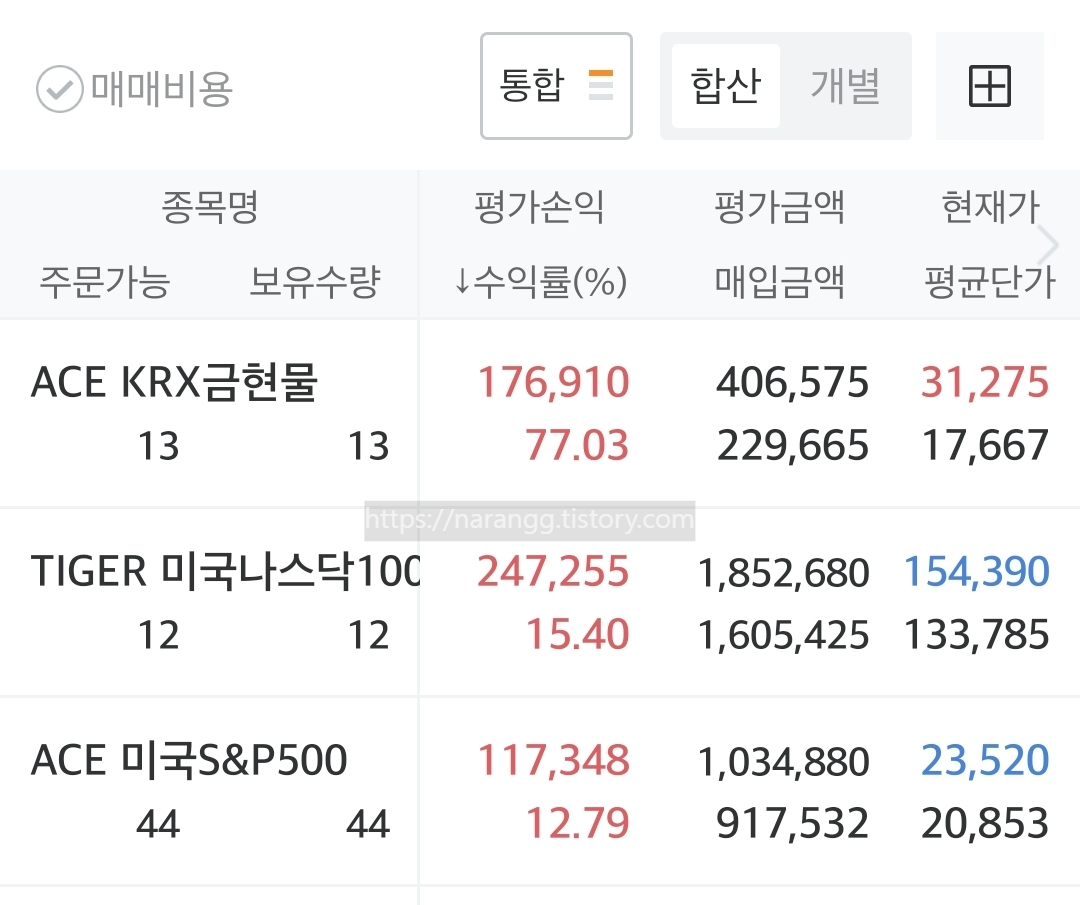Click average price 20,853
Viewport: 1080px width, 905px height.
coord(985,823)
